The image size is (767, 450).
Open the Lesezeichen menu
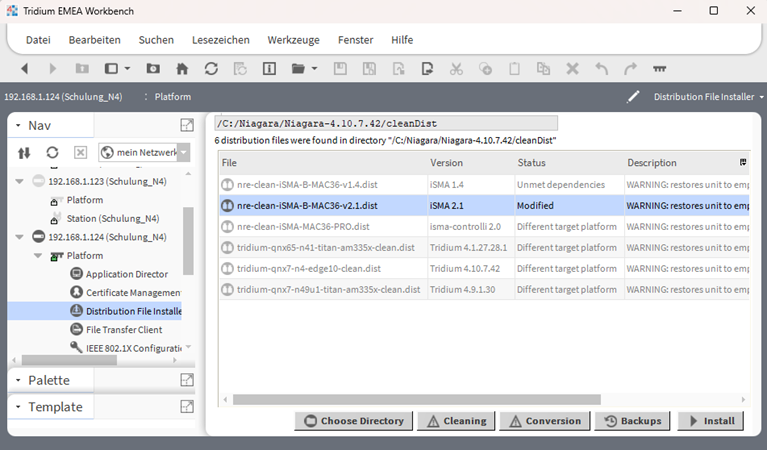coord(221,40)
